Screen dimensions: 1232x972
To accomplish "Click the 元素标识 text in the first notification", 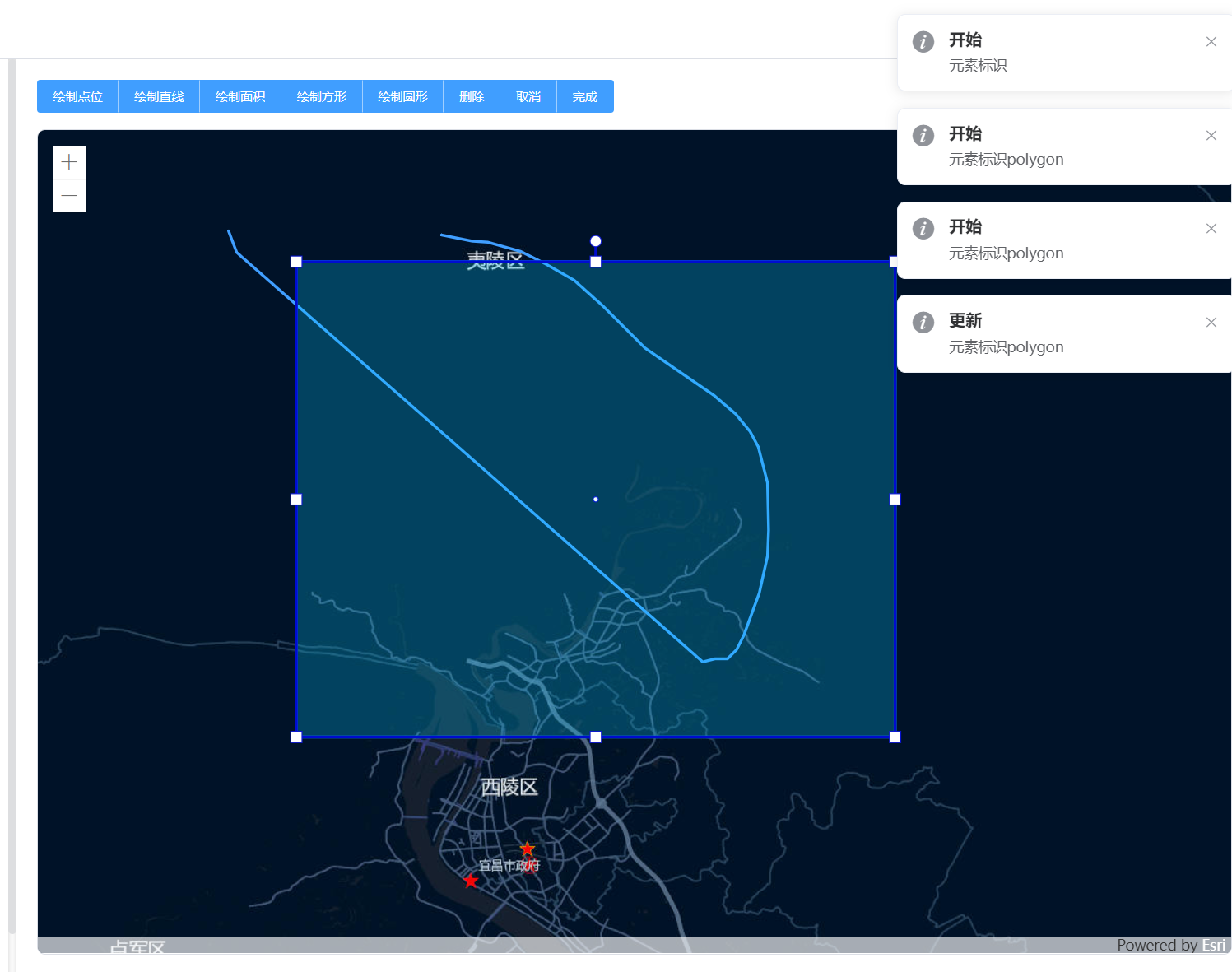I will [x=978, y=66].
